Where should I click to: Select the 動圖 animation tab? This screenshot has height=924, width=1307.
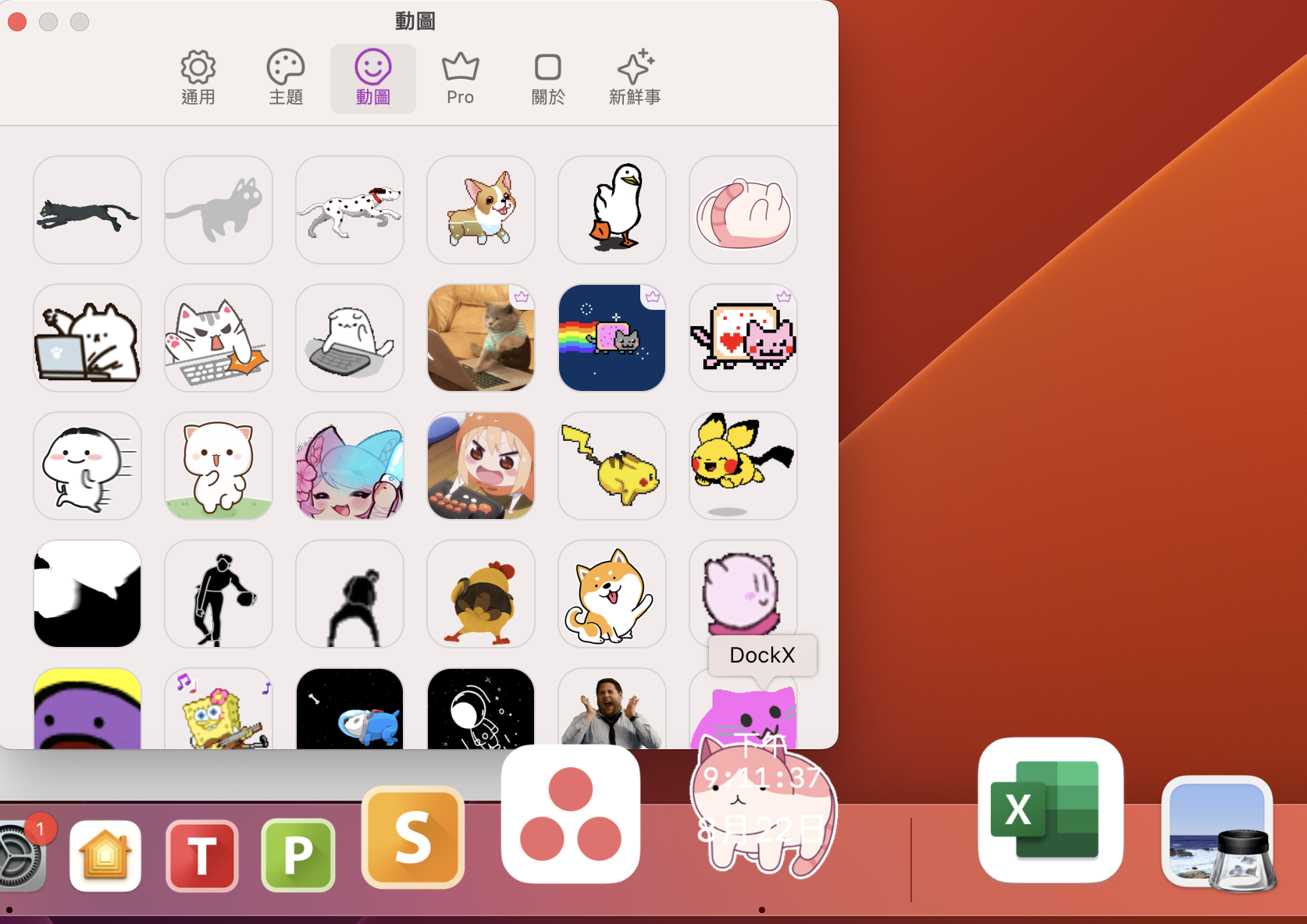[373, 78]
